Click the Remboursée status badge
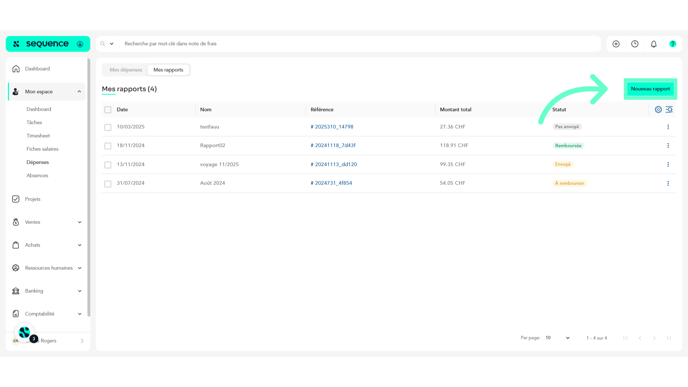Viewport: 688px width, 387px height. pyautogui.click(x=568, y=146)
